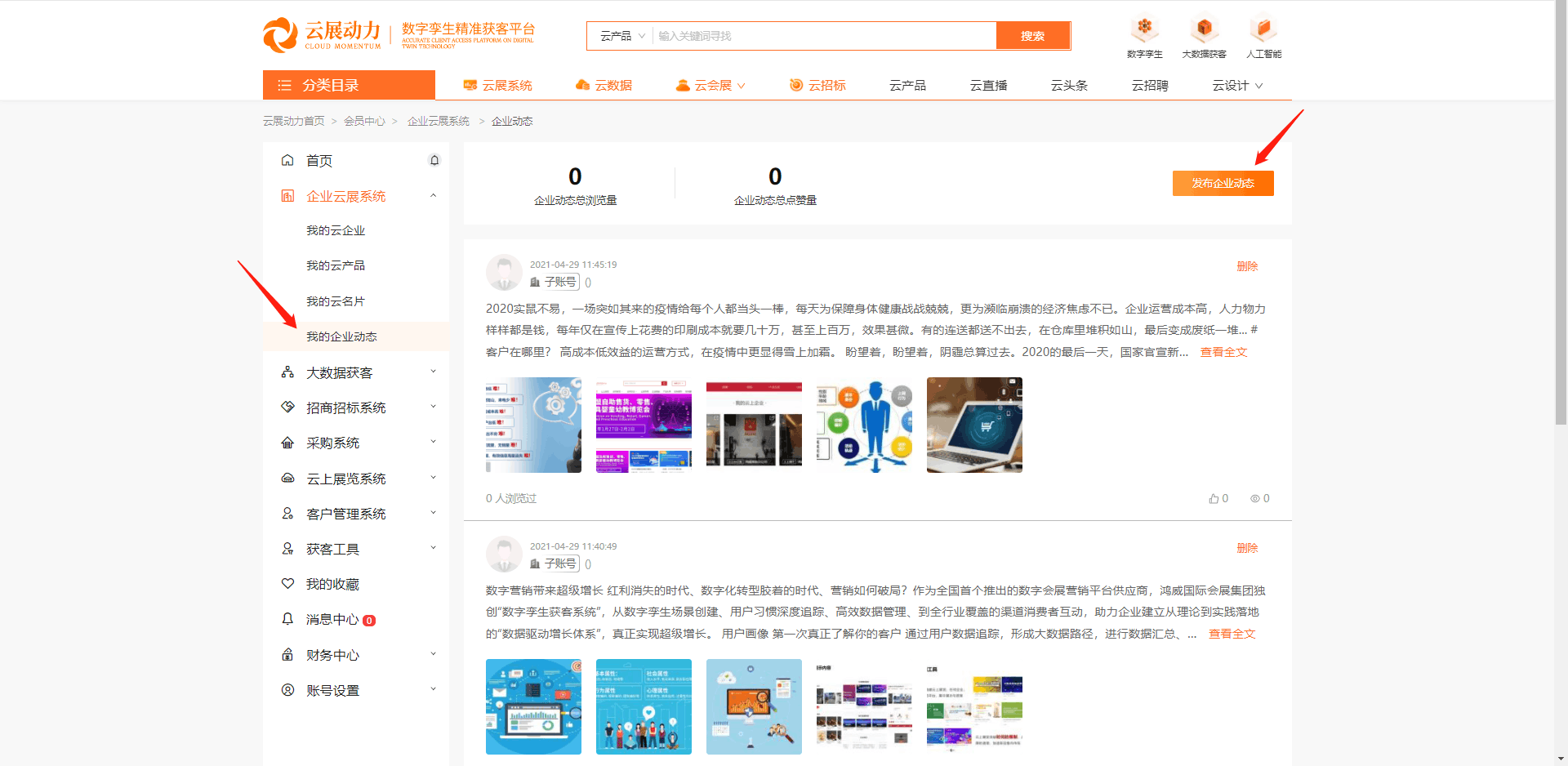
Task: Select the heart icon next to 我的收藏
Action: coord(287,583)
